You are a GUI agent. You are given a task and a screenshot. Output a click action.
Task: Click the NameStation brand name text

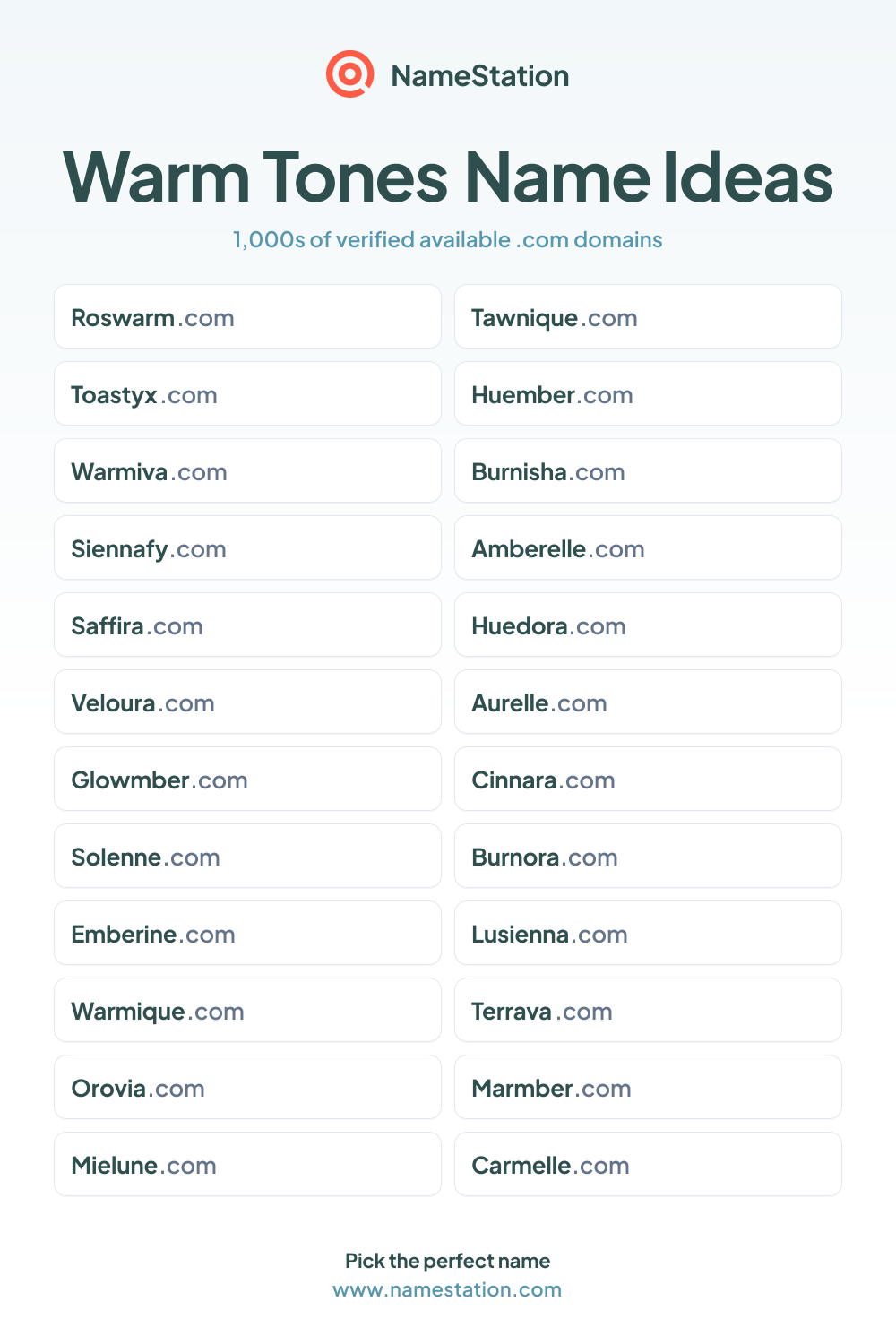[480, 76]
